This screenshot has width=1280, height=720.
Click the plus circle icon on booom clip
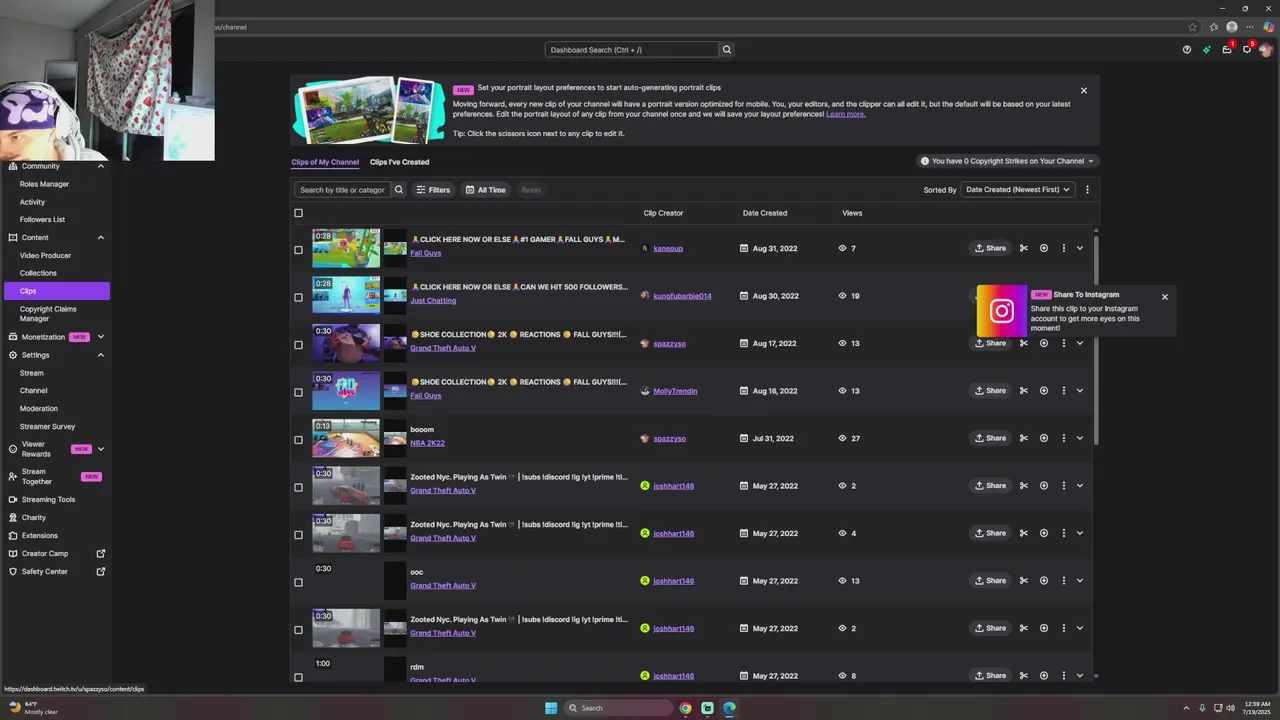click(x=1044, y=438)
